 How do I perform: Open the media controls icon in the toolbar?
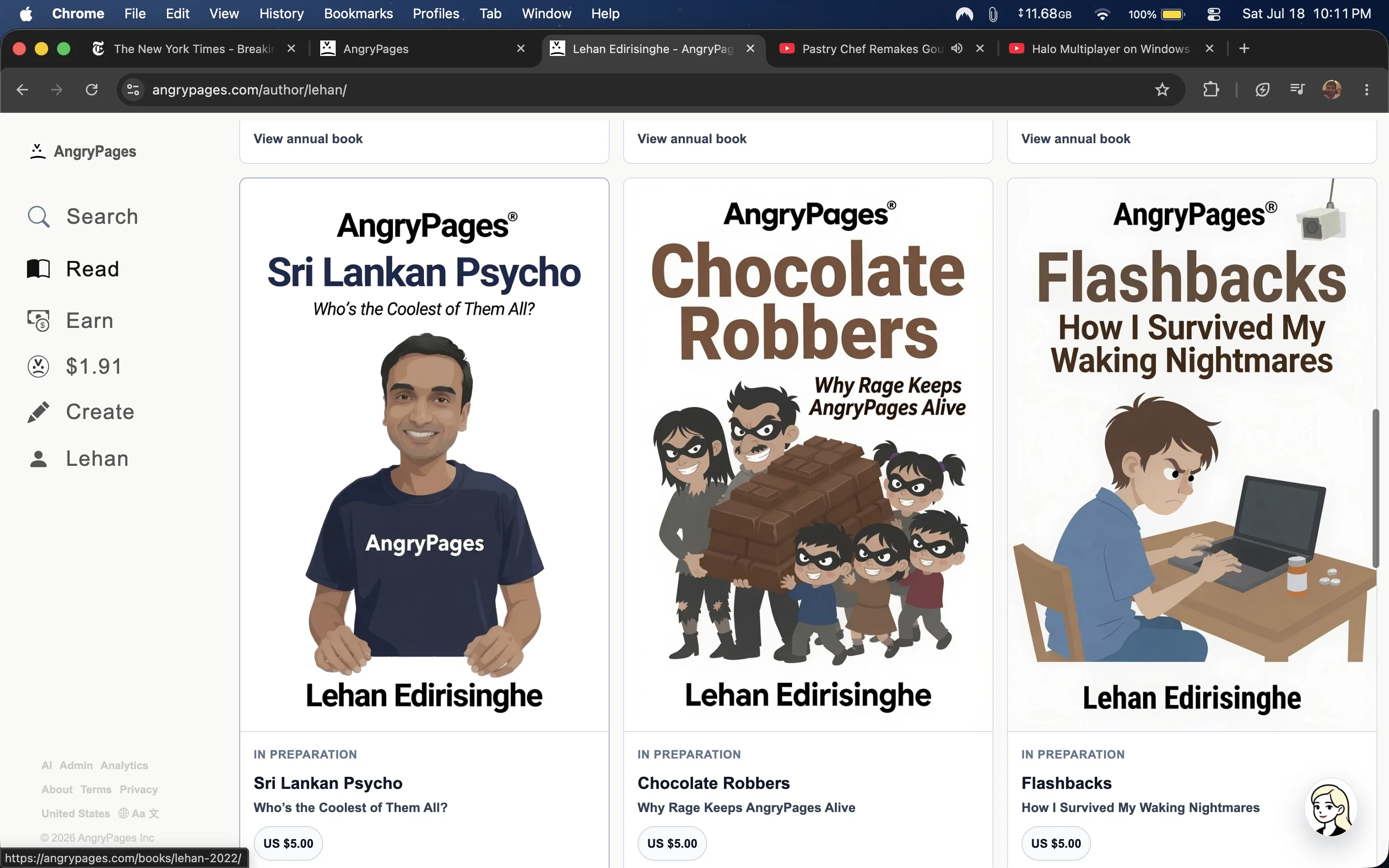[x=1297, y=90]
